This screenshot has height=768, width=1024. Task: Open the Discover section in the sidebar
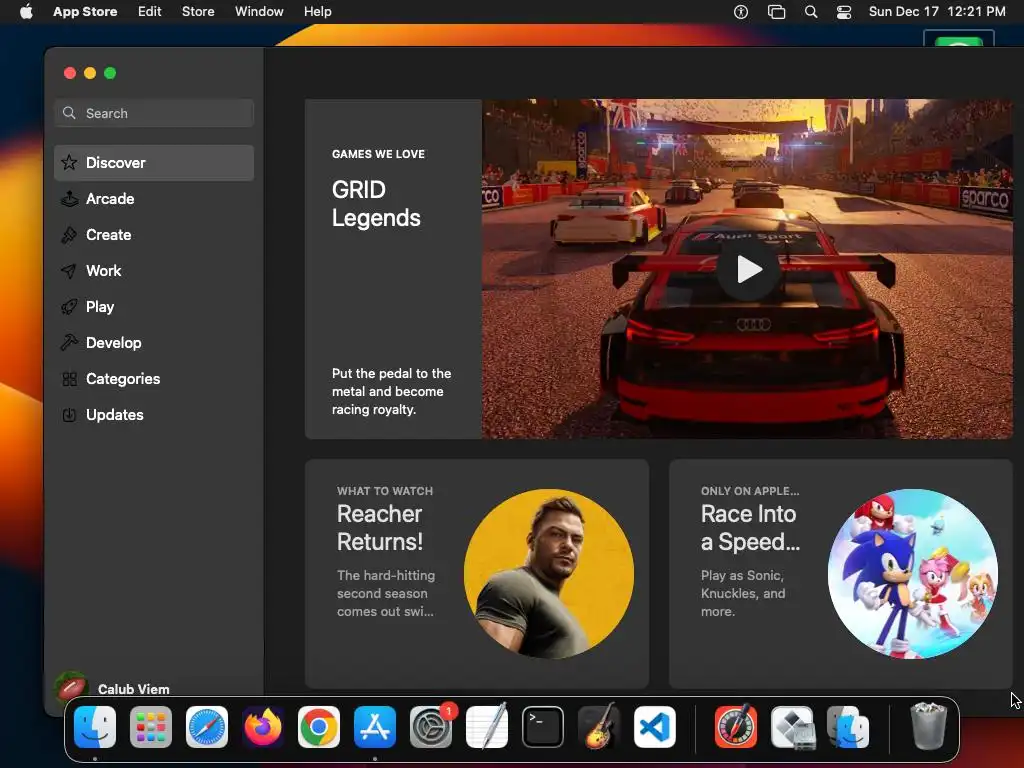(x=154, y=163)
